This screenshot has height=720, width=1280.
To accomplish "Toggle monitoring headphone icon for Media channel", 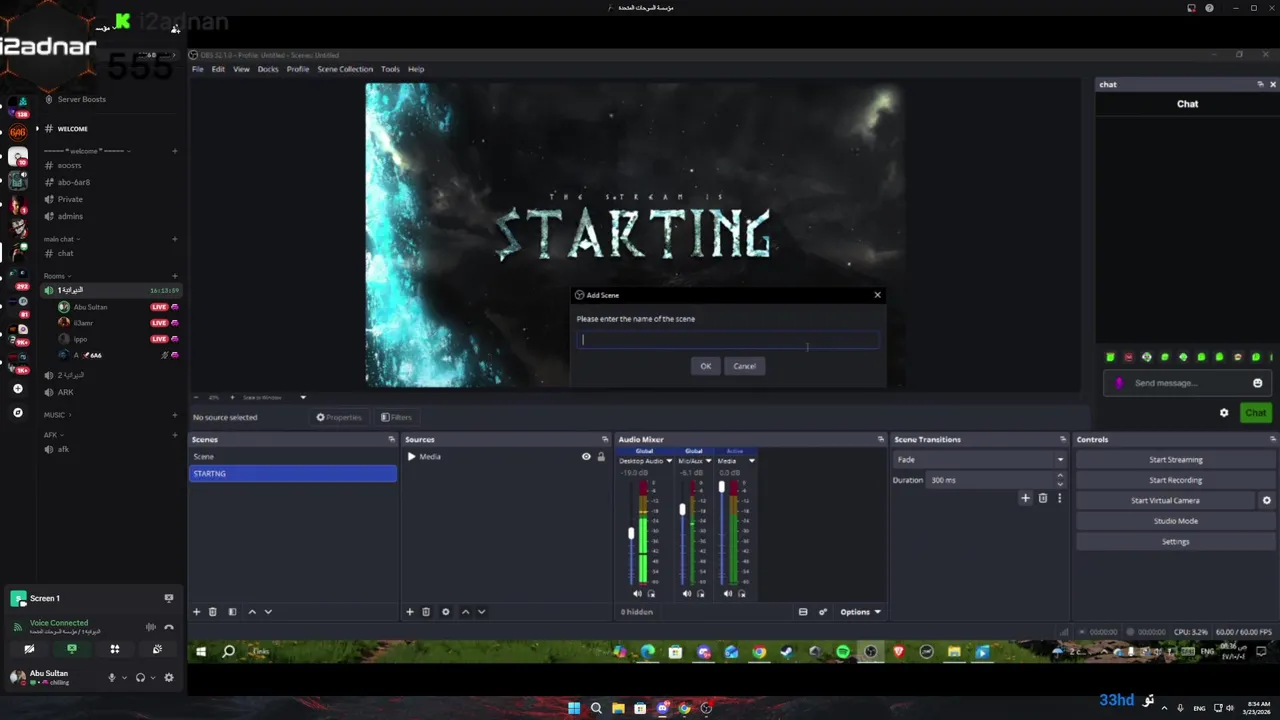I will point(741,594).
